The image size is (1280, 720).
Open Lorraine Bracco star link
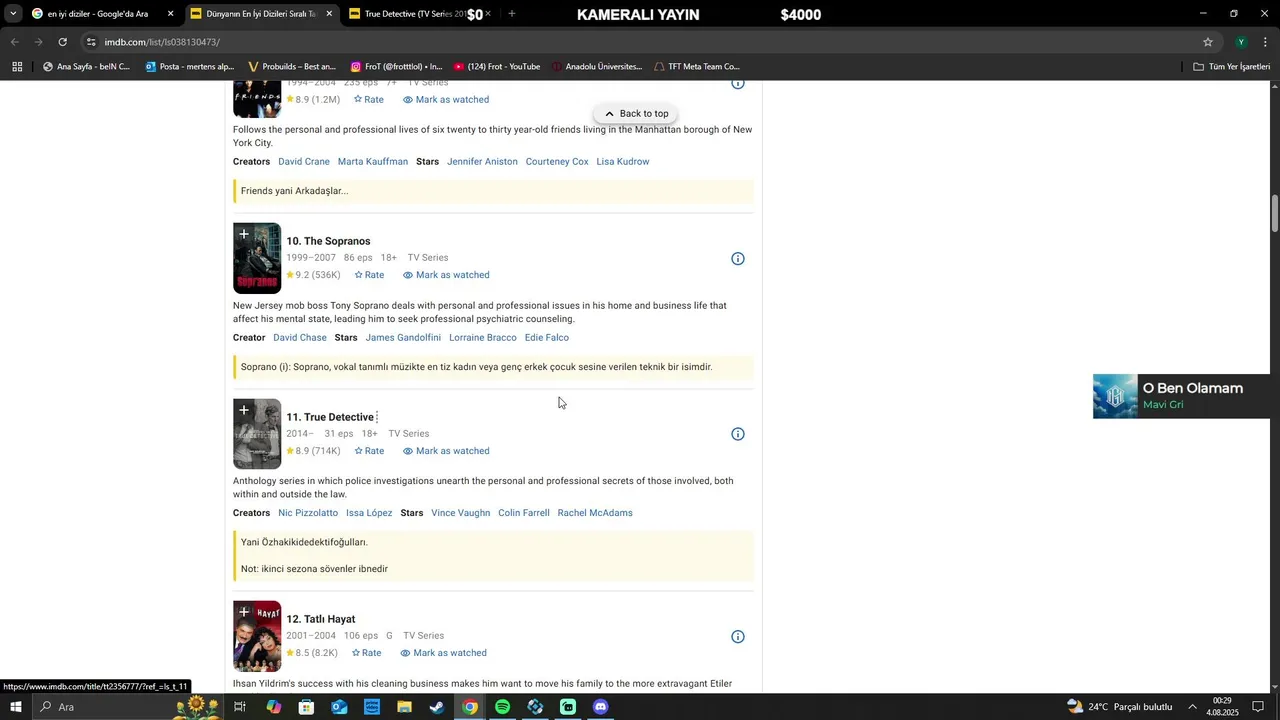click(x=483, y=338)
